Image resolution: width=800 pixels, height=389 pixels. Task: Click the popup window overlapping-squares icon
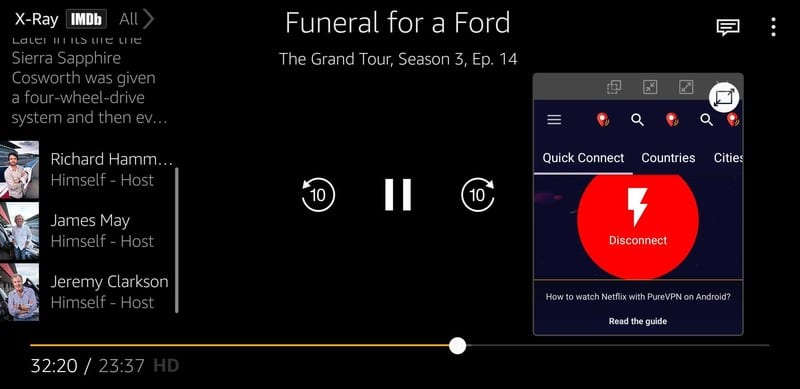(614, 87)
